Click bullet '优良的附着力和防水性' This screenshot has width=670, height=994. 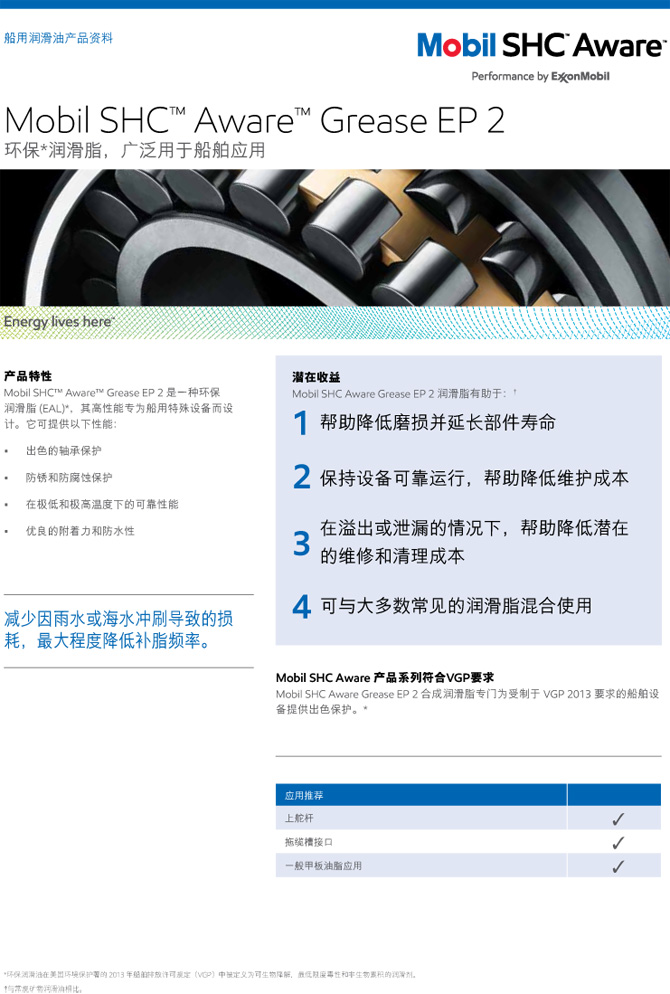80,531
